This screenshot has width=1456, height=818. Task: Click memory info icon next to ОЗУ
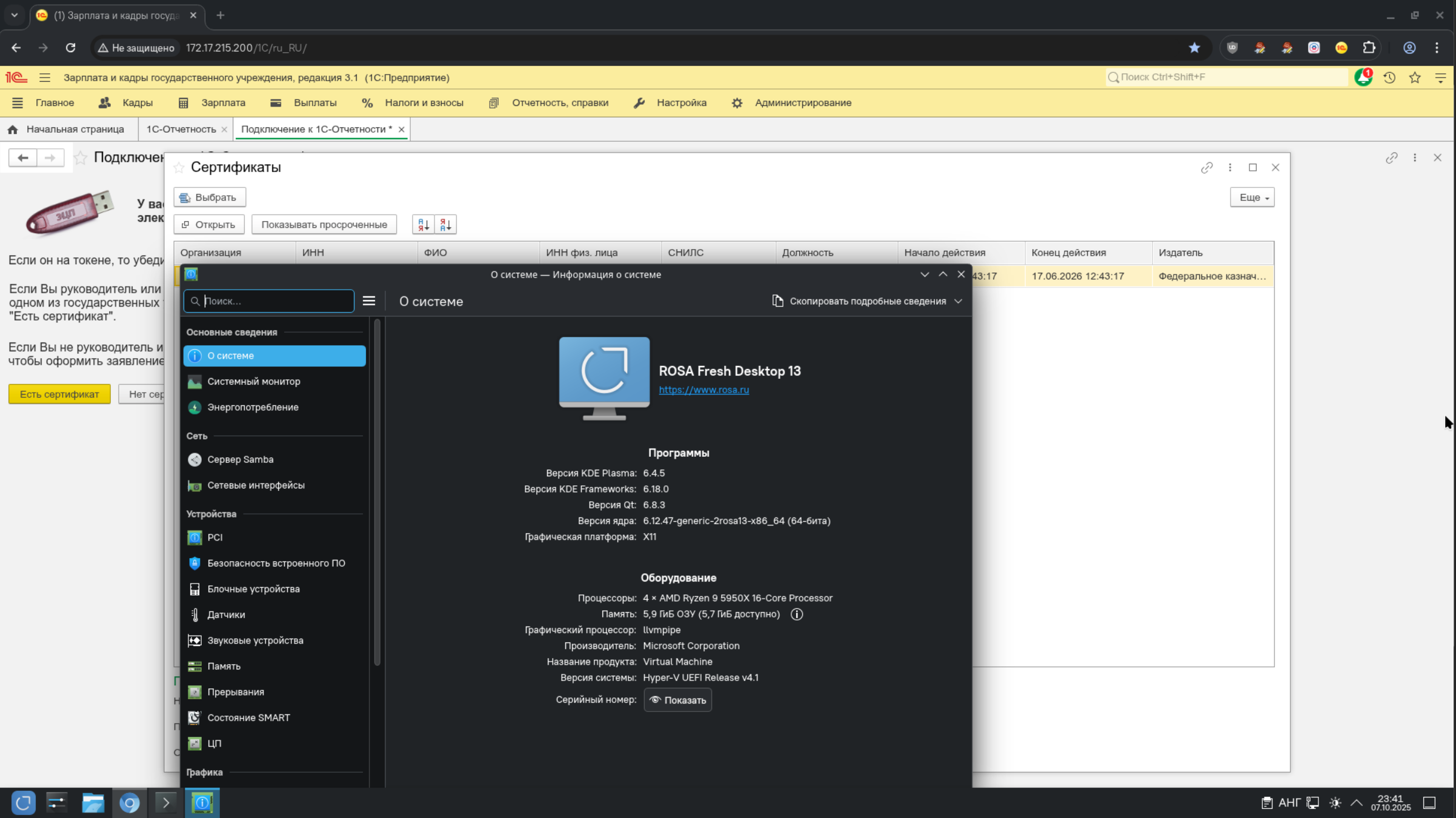(796, 614)
